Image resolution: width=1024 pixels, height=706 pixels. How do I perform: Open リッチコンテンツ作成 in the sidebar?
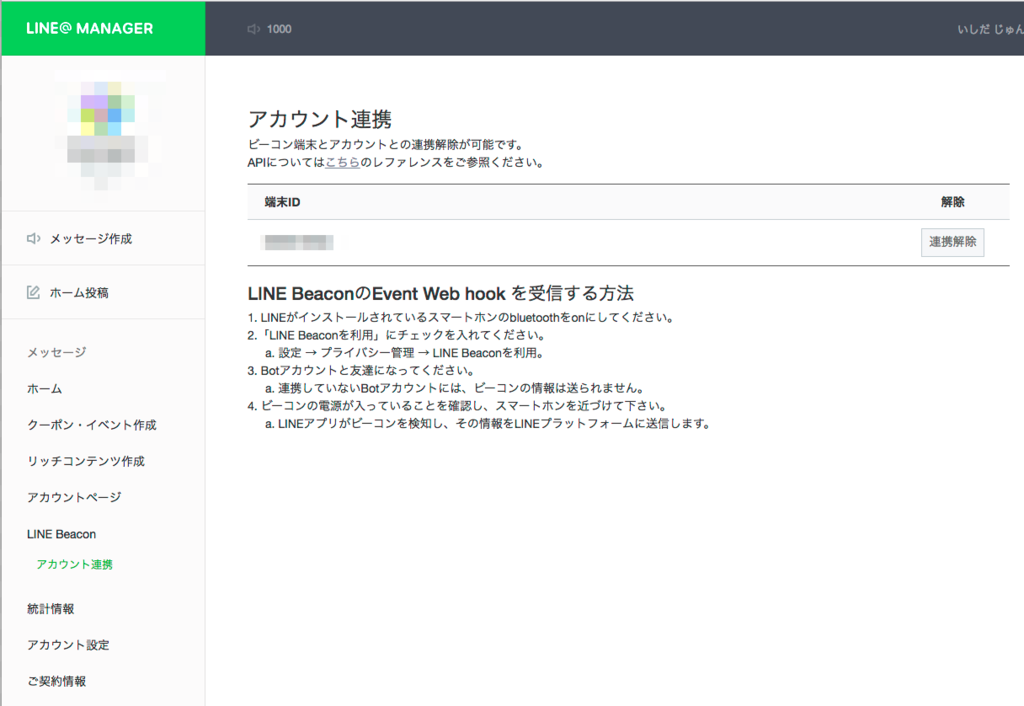click(x=86, y=461)
